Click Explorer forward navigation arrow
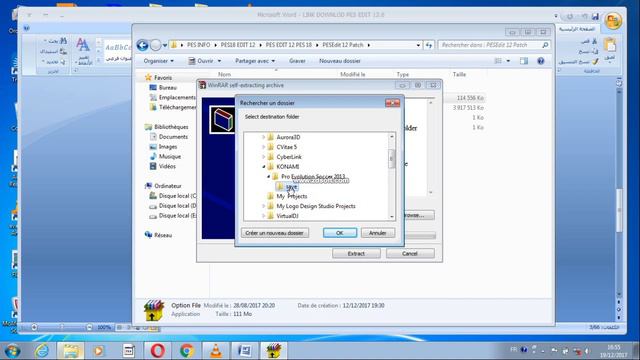This screenshot has width=640, height=360. pos(156,45)
